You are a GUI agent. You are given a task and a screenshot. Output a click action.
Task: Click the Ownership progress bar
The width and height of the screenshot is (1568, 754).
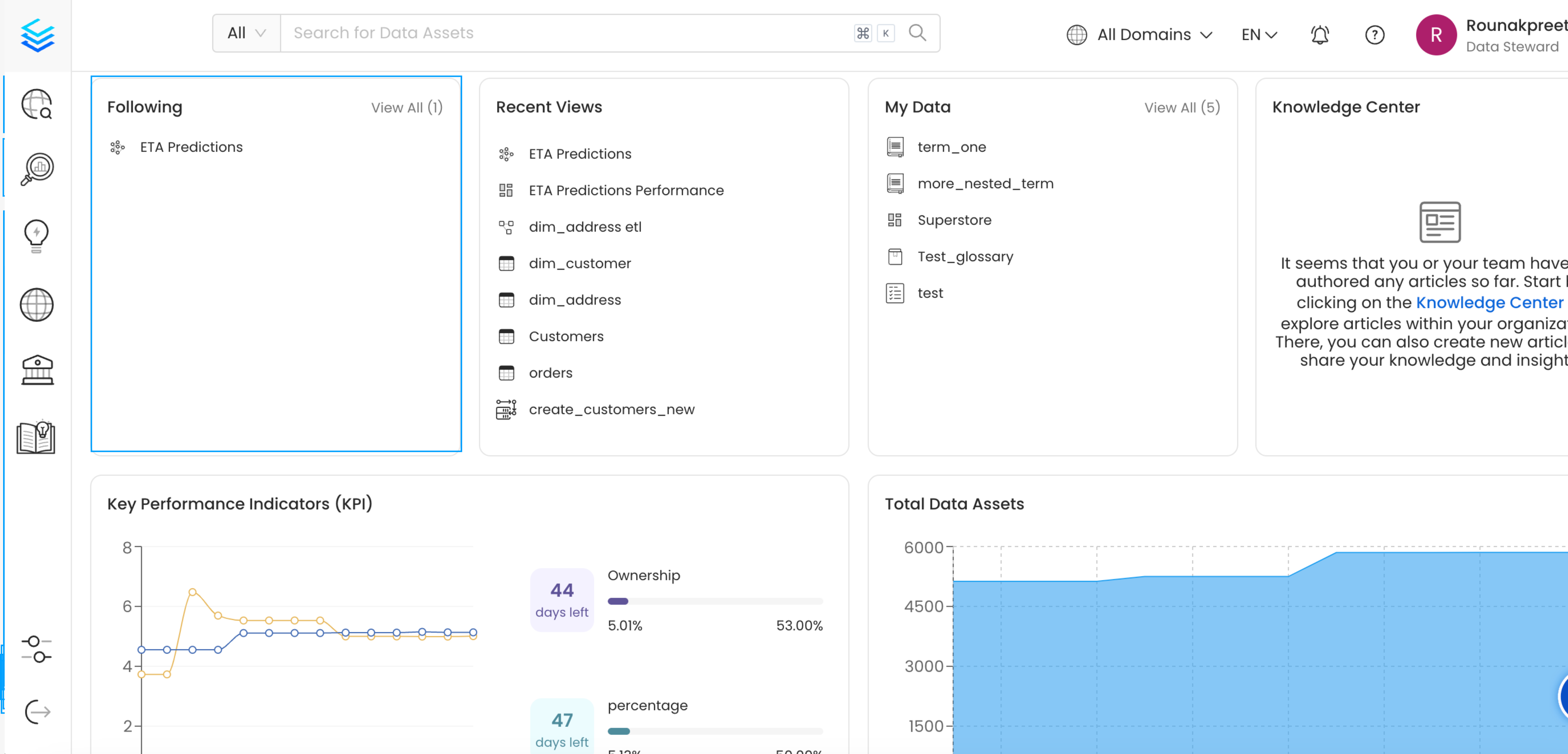(x=715, y=601)
